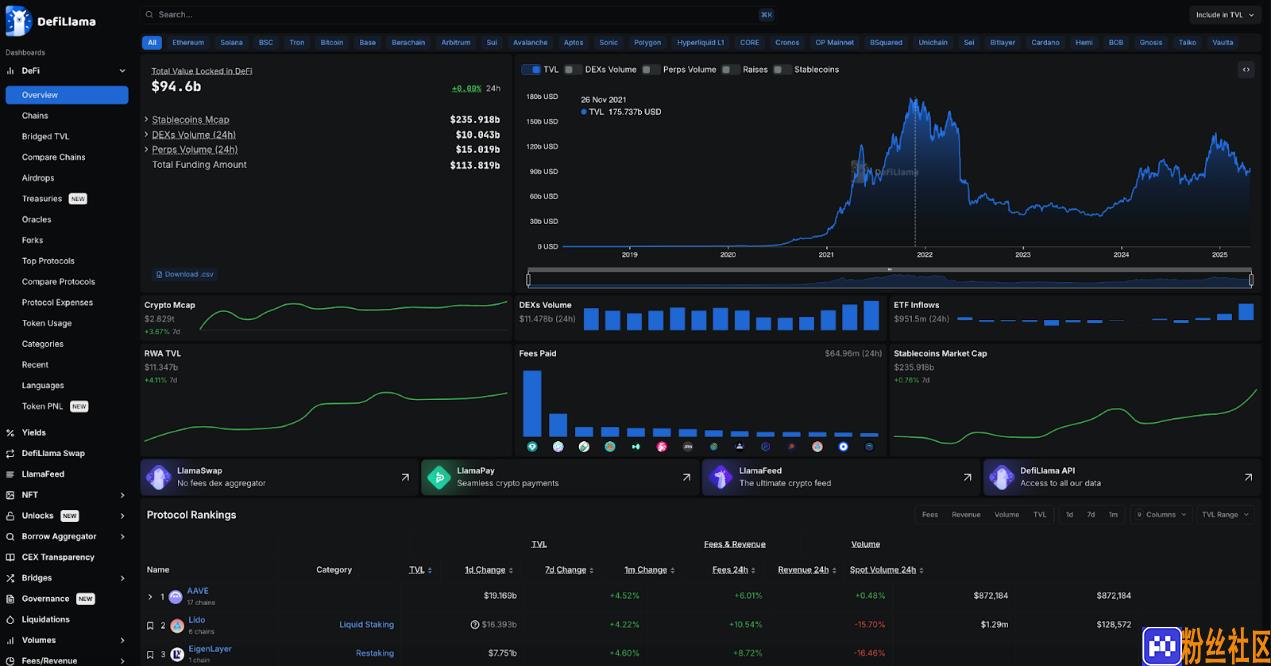Collapse the DeFi sidebar section
Image resolution: width=1271 pixels, height=666 pixels.
(122, 71)
